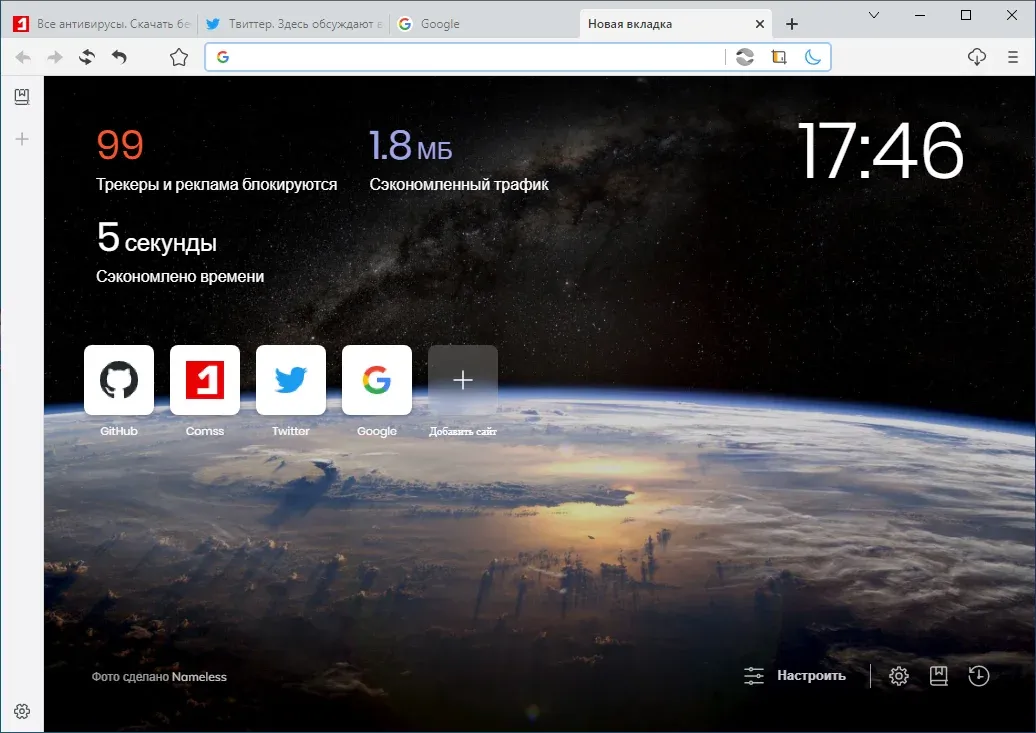The height and width of the screenshot is (733, 1036).
Task: Open the main hamburger menu
Action: coord(1013,58)
